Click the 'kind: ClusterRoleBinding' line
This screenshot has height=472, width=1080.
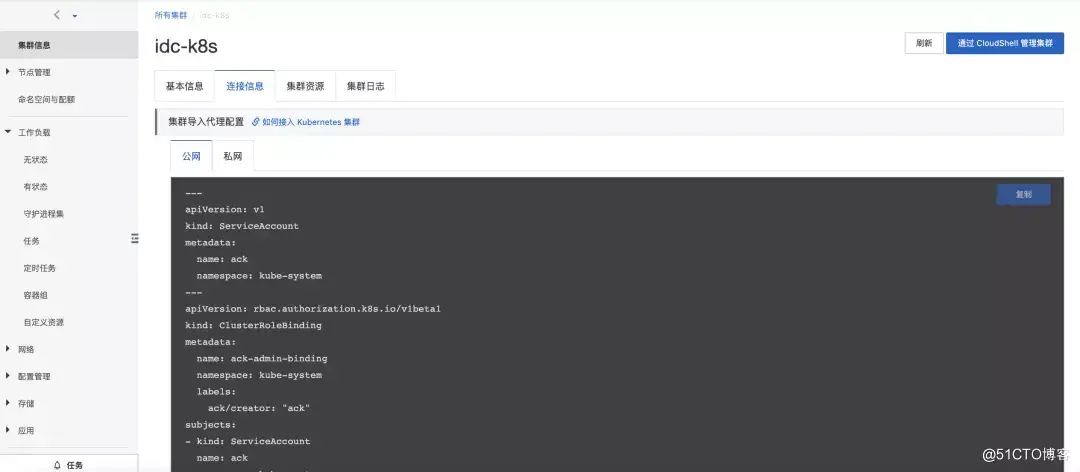[253, 325]
